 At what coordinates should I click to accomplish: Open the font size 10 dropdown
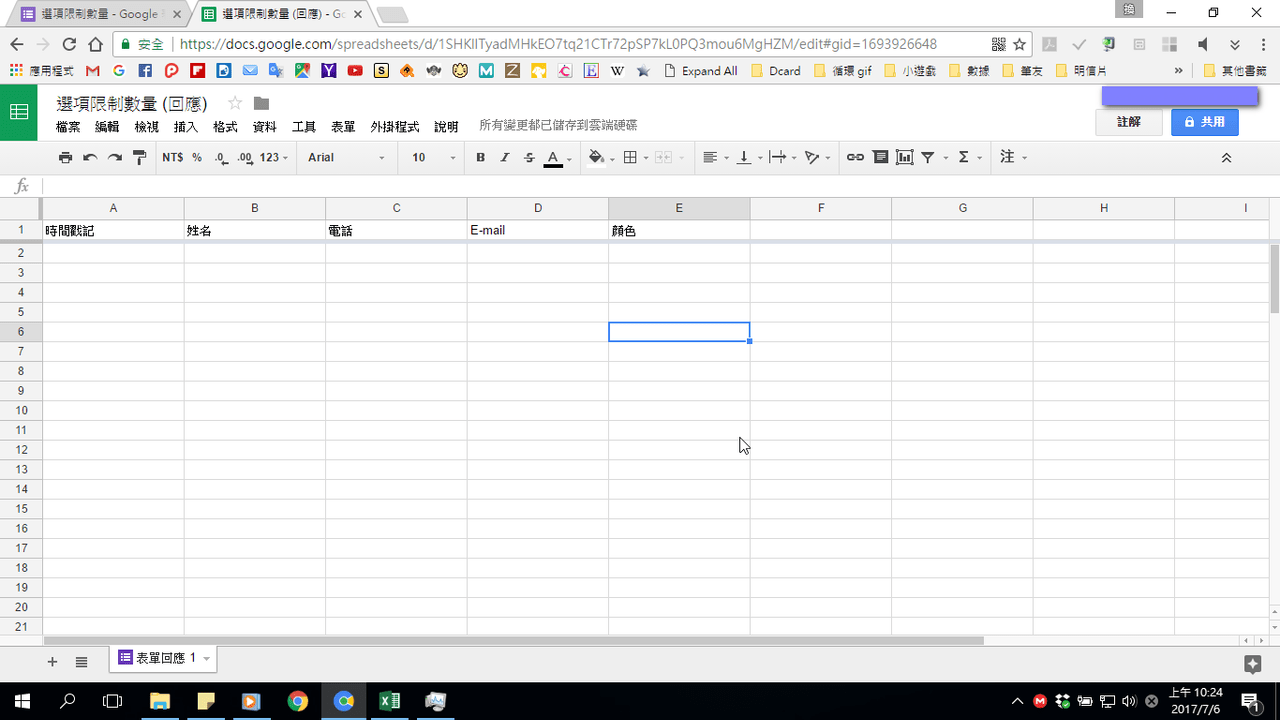pyautogui.click(x=433, y=157)
